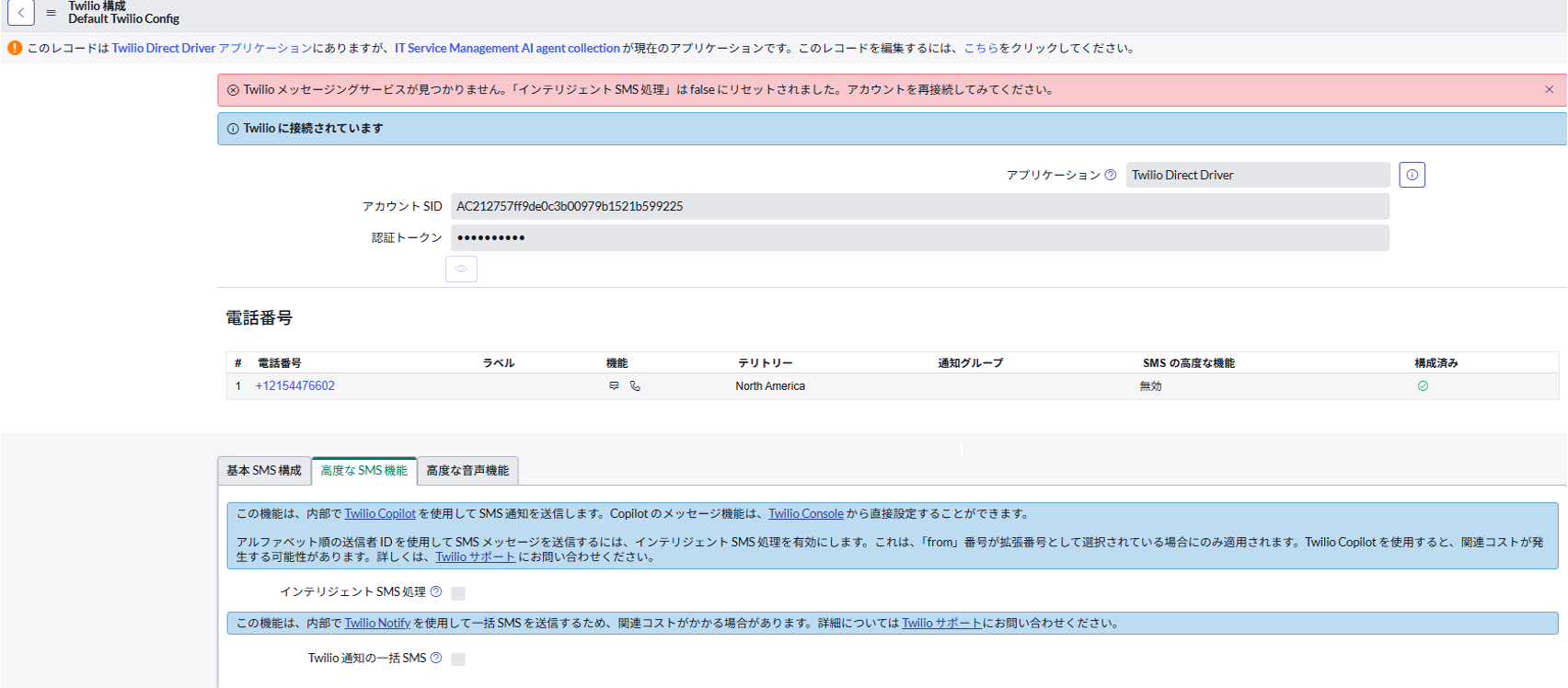1568x688 pixels.
Task: Open phone number +12154476602 link
Action: click(x=295, y=386)
